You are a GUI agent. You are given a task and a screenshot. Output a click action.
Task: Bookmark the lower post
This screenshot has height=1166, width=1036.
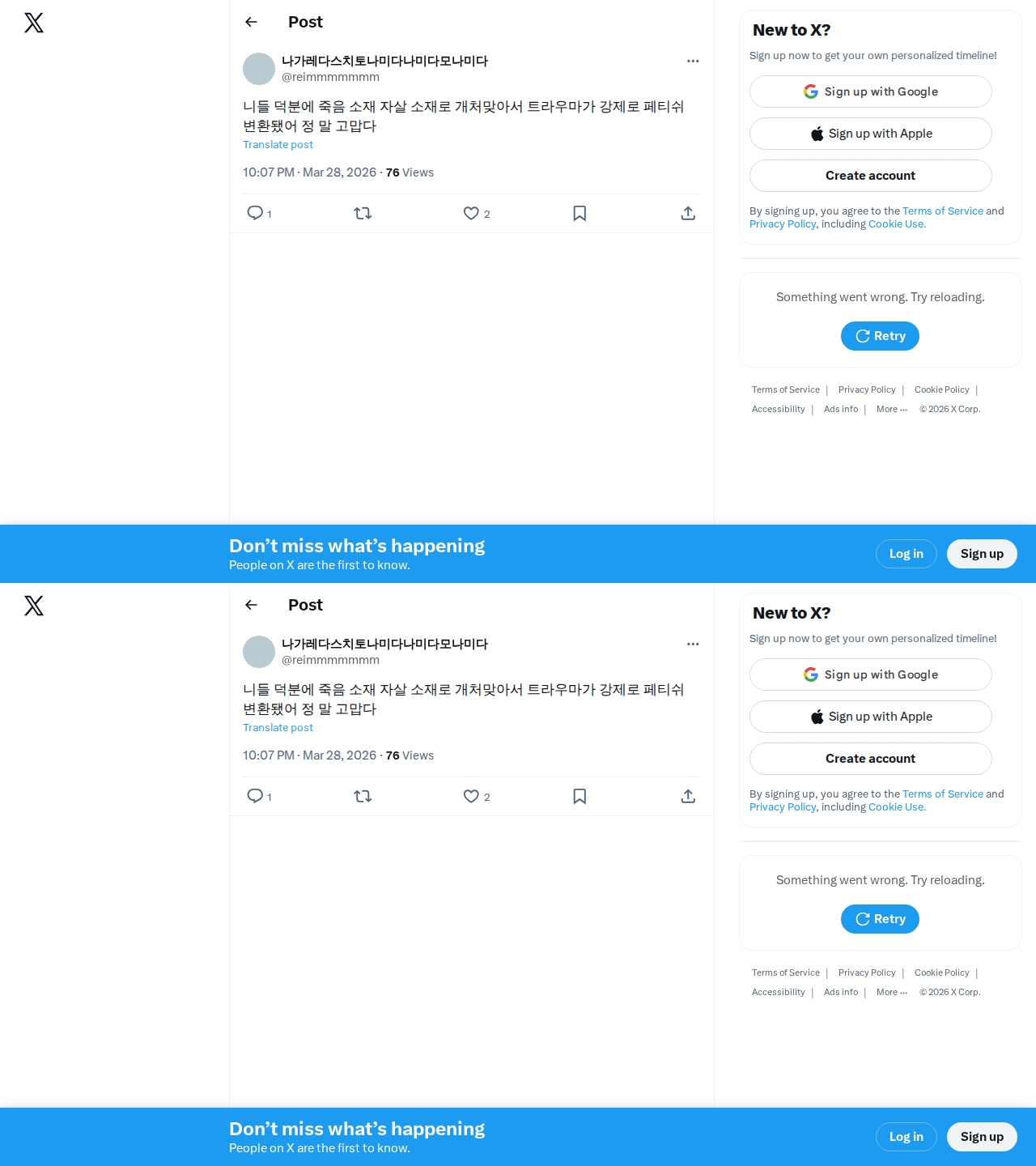[580, 796]
